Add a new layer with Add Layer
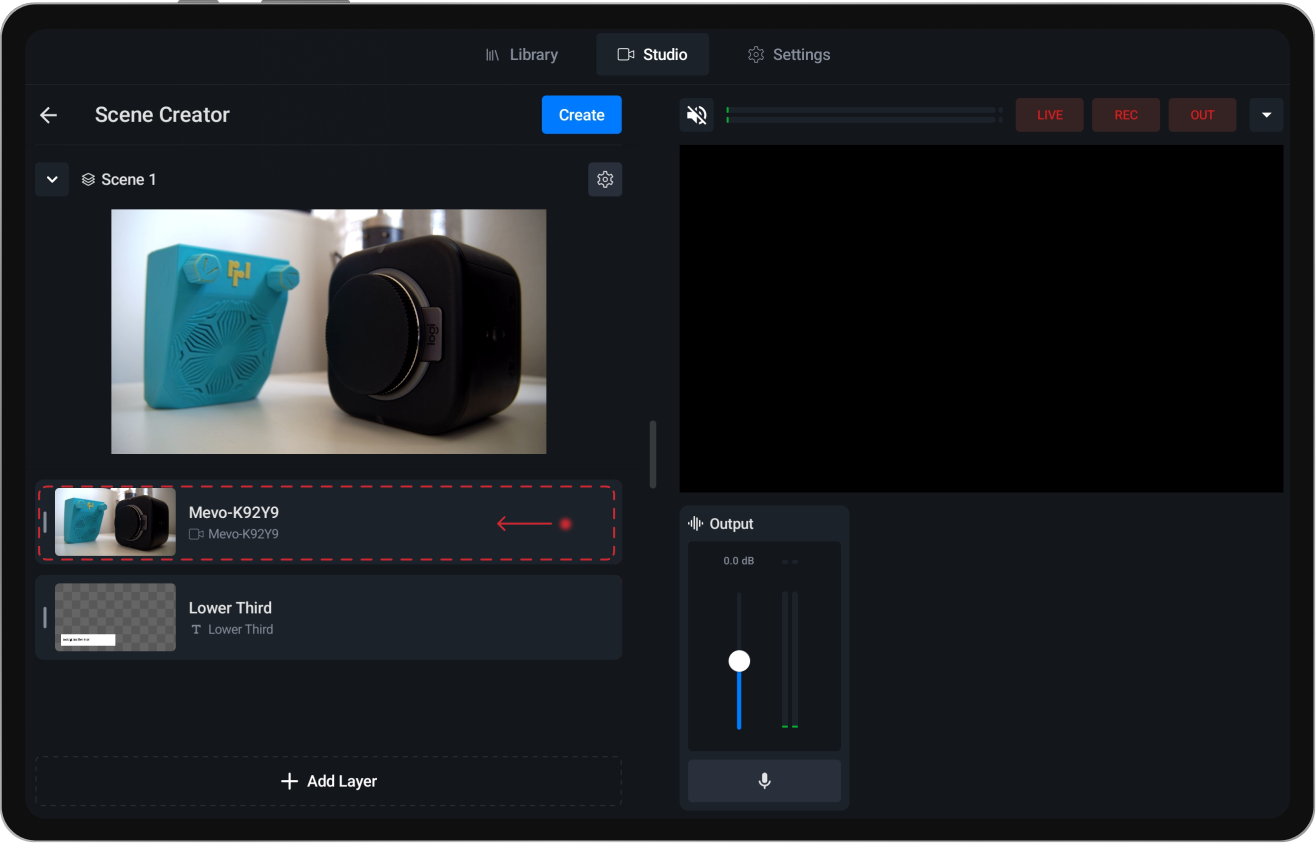1316x843 pixels. click(328, 781)
